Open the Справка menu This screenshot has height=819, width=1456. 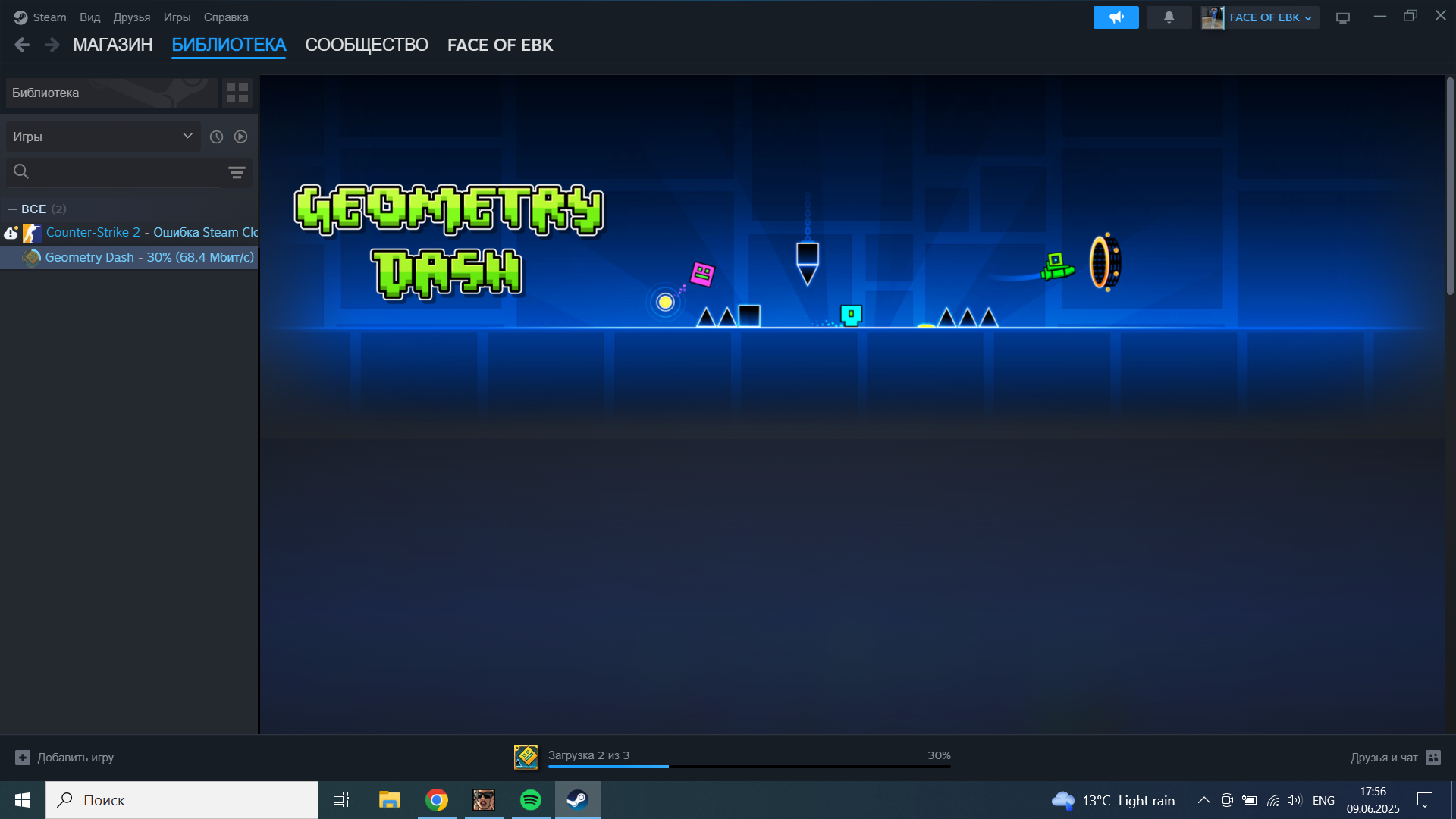click(x=226, y=17)
